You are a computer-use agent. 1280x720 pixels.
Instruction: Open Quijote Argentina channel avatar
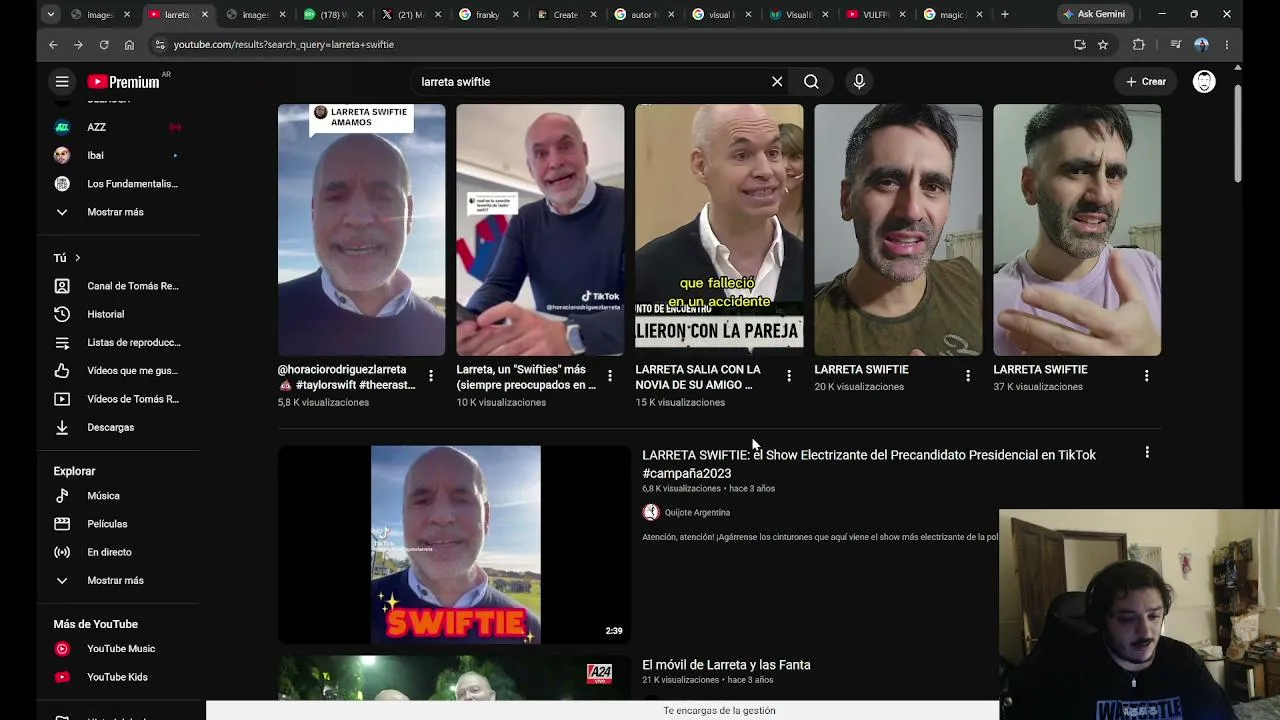(x=651, y=512)
